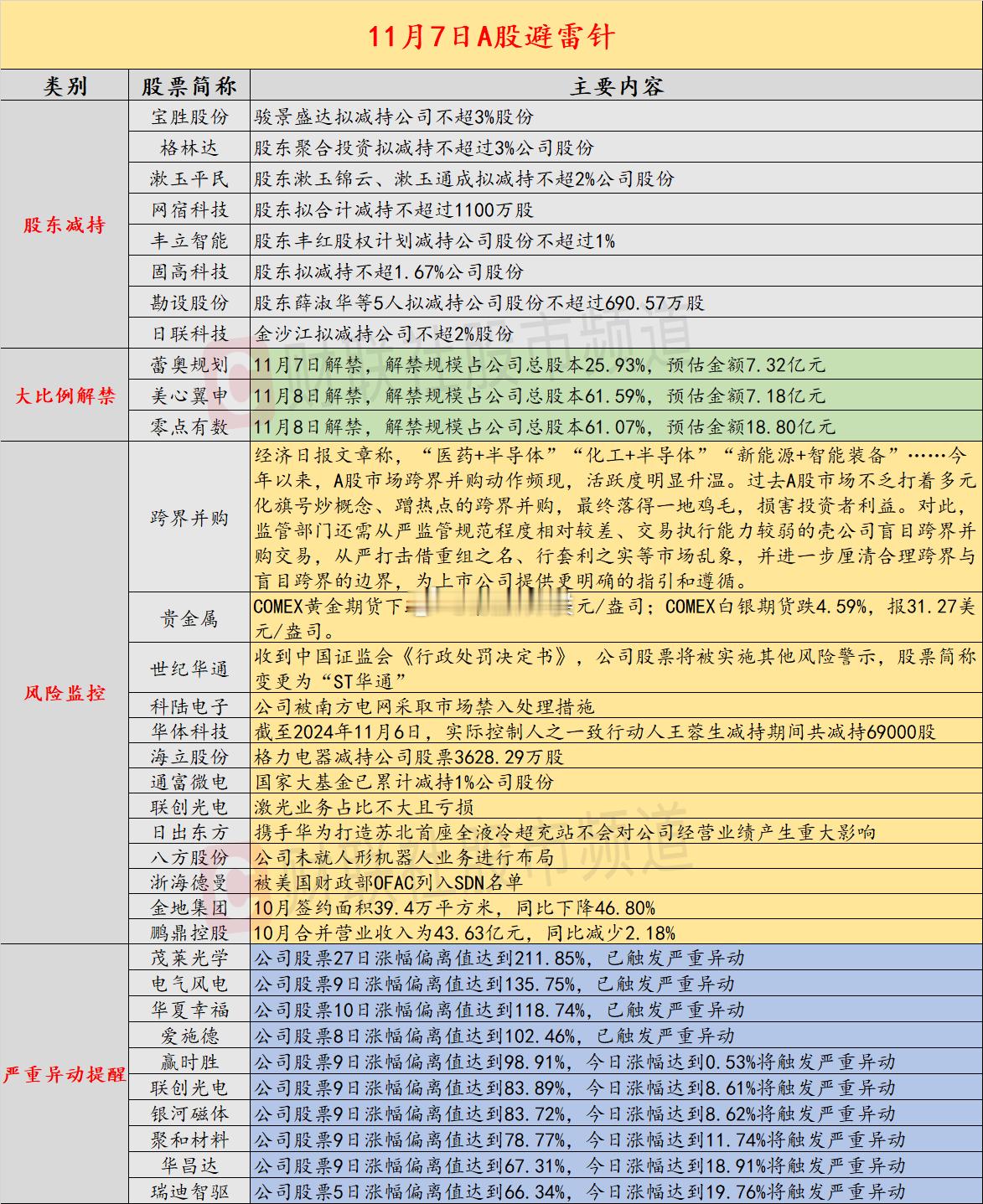
Task: Select stock name 宝胜股份
Action: tap(189, 116)
